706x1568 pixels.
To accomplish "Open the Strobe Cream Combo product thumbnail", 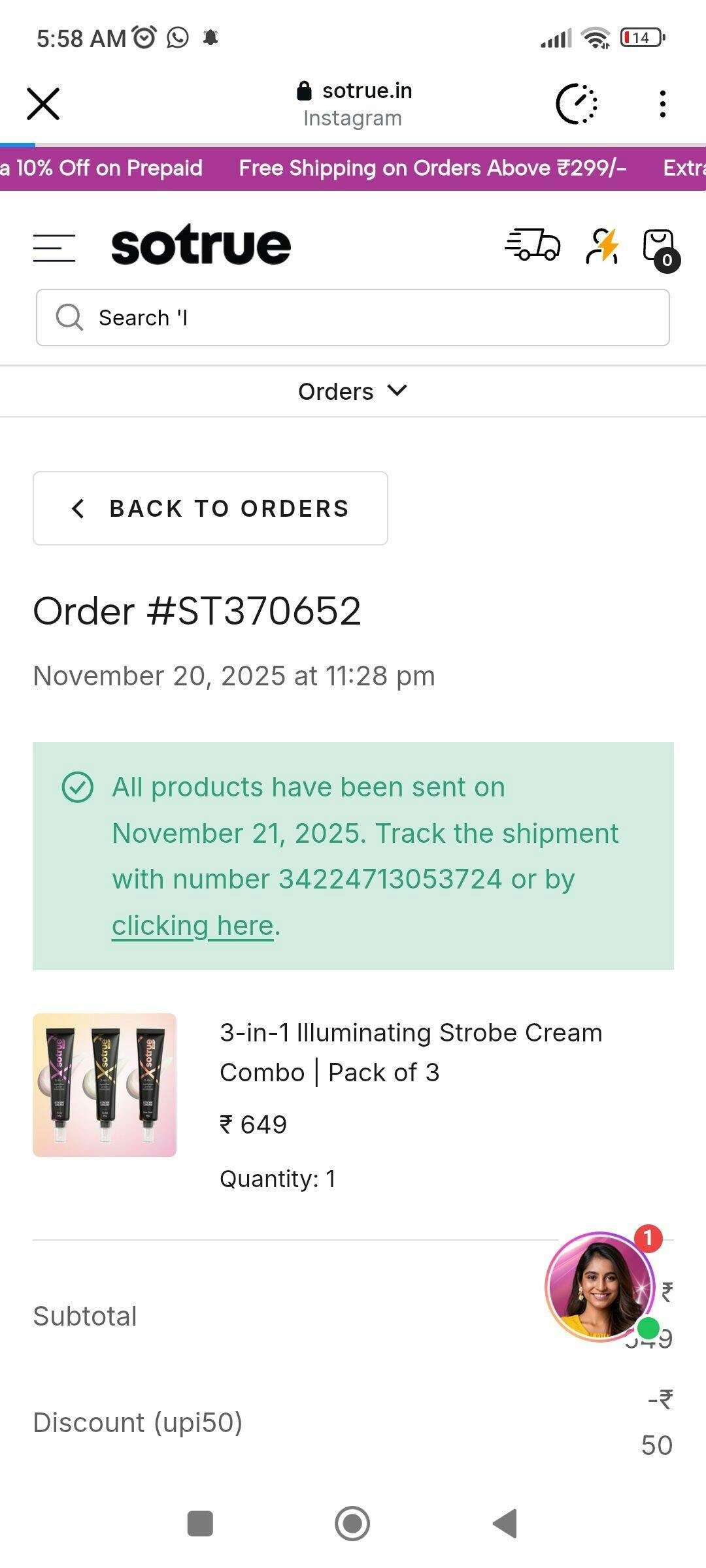I will click(x=105, y=1085).
